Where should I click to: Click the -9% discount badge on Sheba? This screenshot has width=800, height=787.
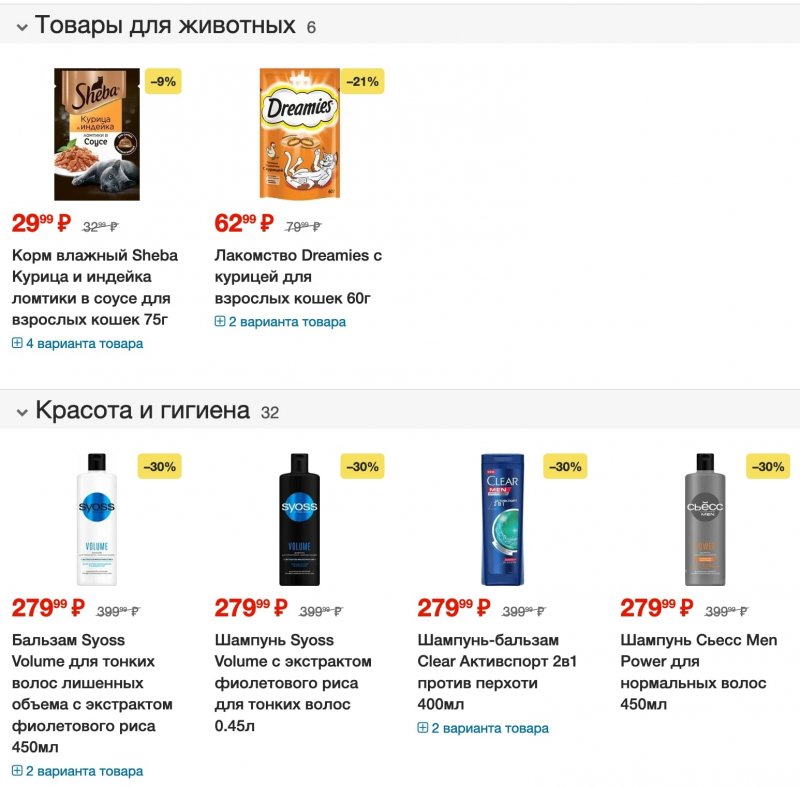click(x=163, y=81)
